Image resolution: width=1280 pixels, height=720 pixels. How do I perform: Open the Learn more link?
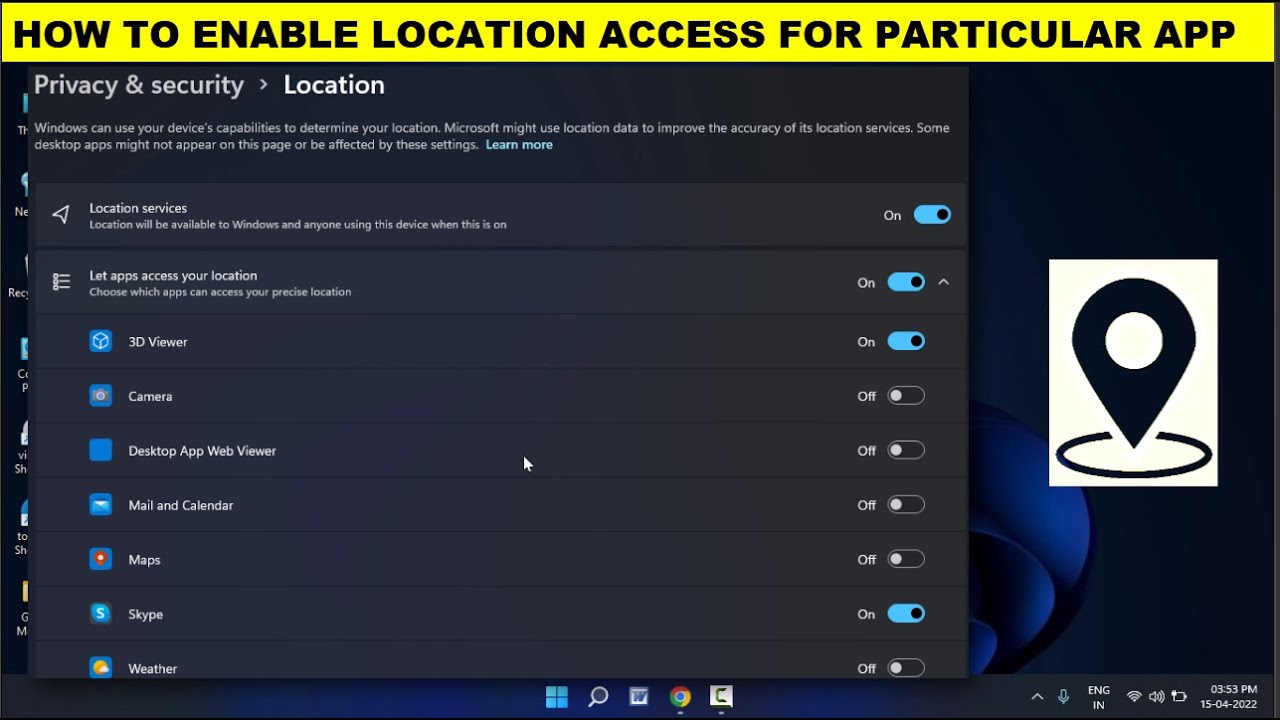click(519, 145)
